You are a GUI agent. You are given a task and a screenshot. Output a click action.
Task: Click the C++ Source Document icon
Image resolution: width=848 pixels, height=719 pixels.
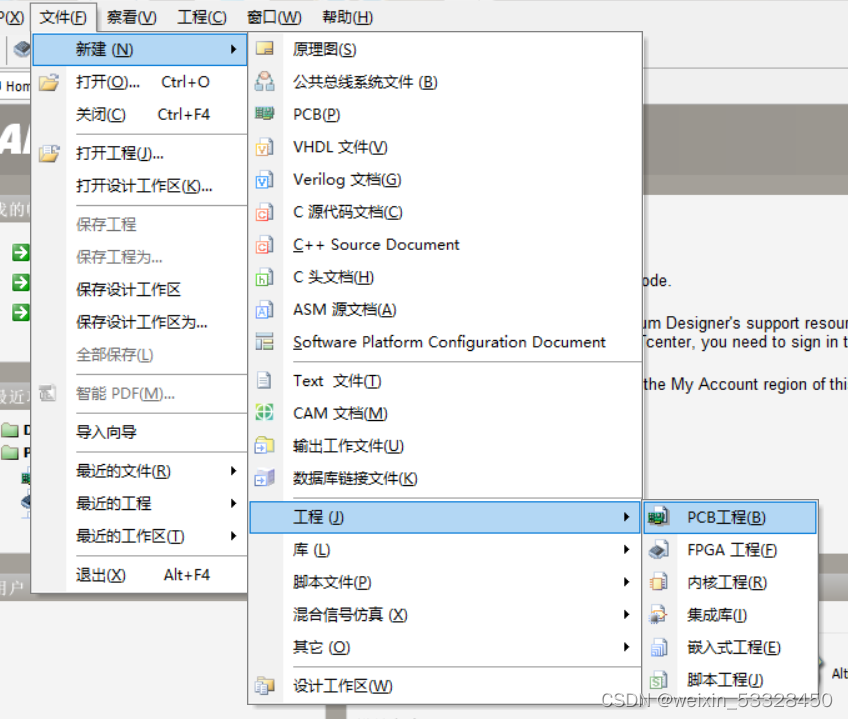(264, 245)
